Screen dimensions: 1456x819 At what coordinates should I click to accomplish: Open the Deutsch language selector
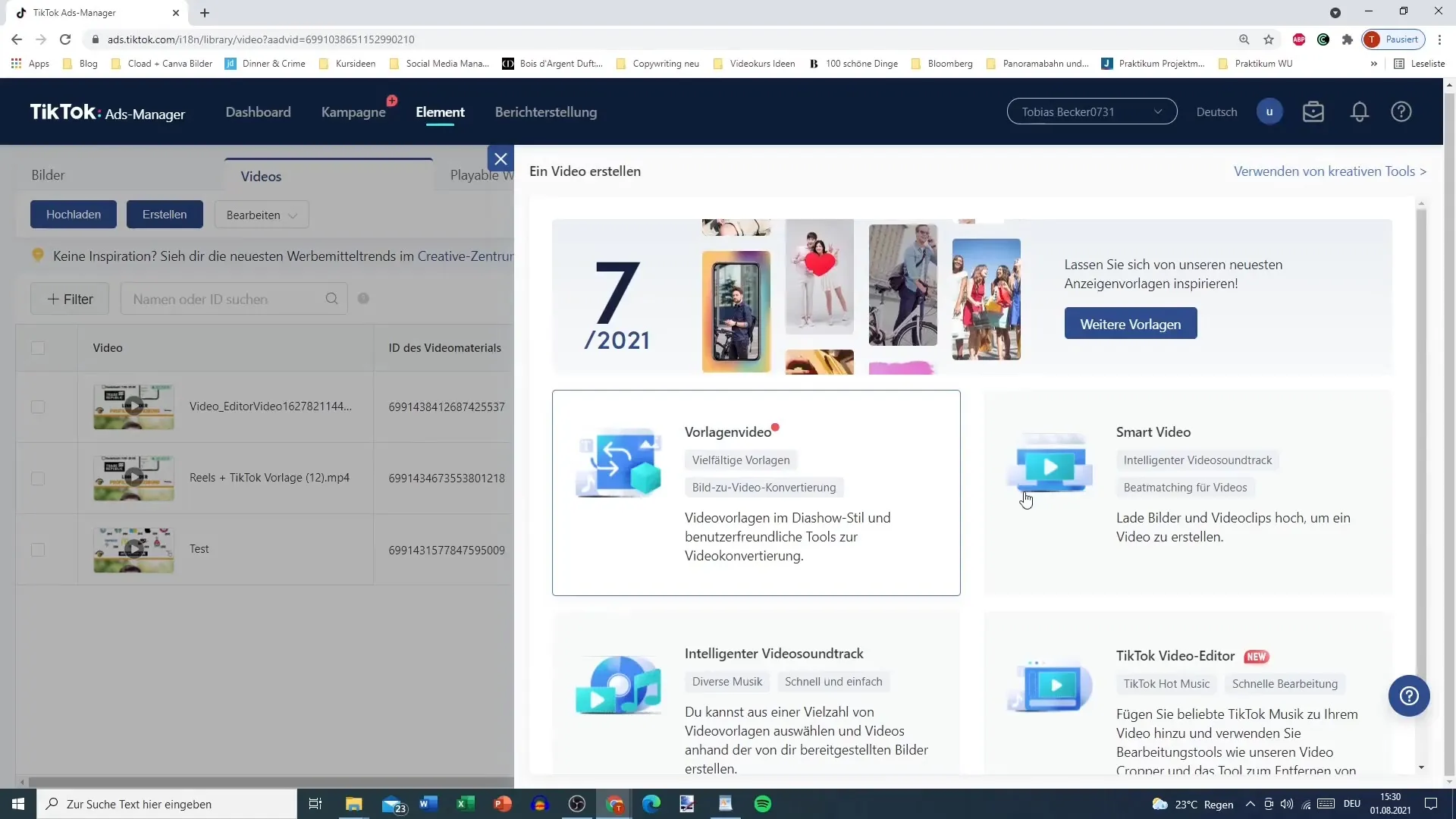1216,112
